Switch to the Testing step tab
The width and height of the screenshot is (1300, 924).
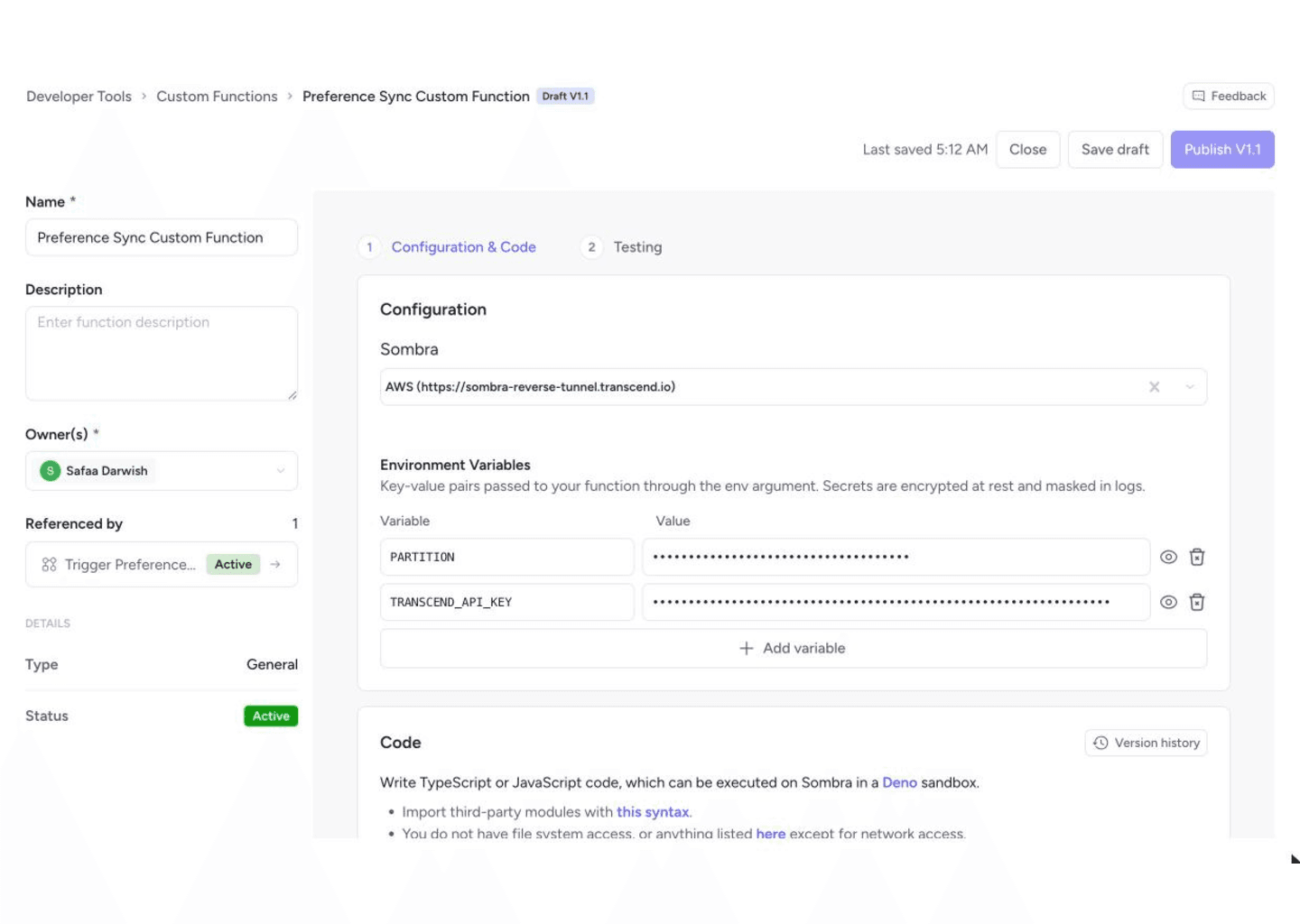[x=622, y=247]
